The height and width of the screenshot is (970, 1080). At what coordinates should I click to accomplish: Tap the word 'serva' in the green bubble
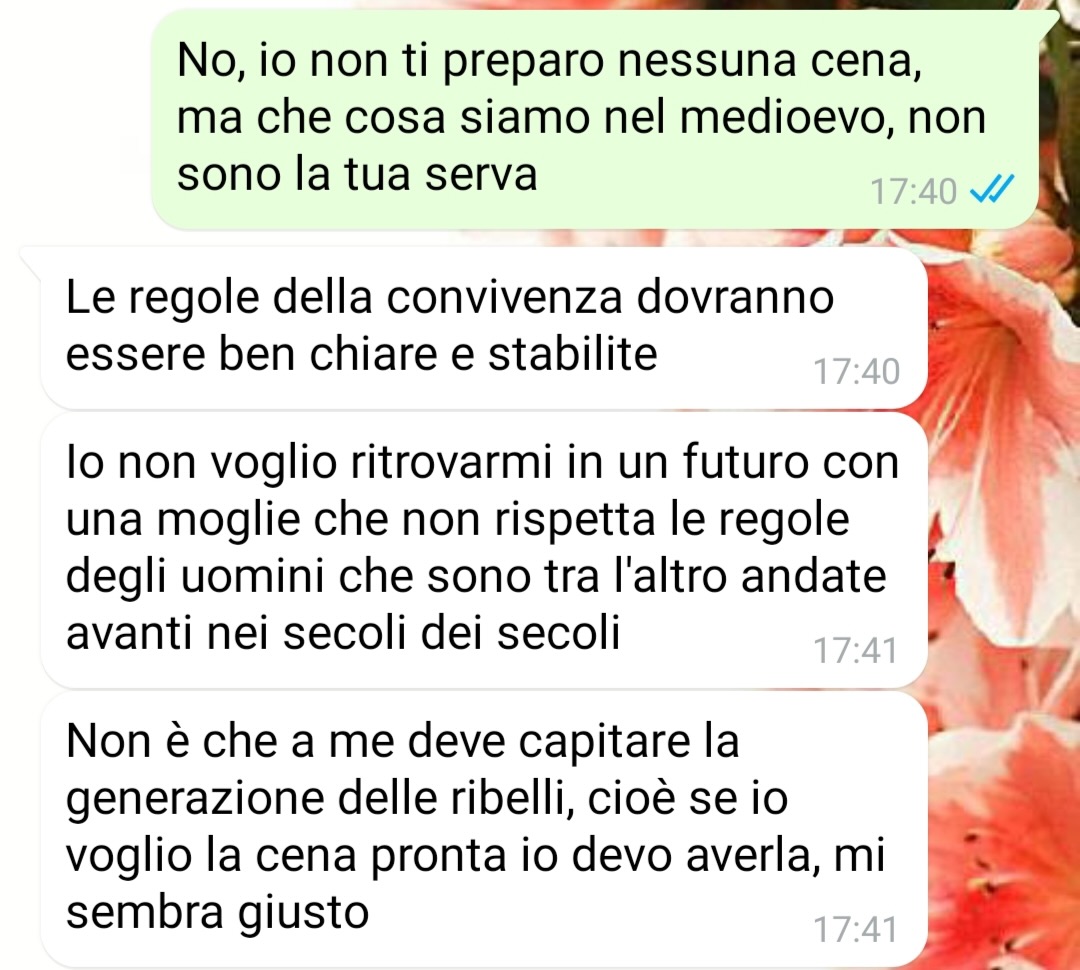(x=481, y=174)
